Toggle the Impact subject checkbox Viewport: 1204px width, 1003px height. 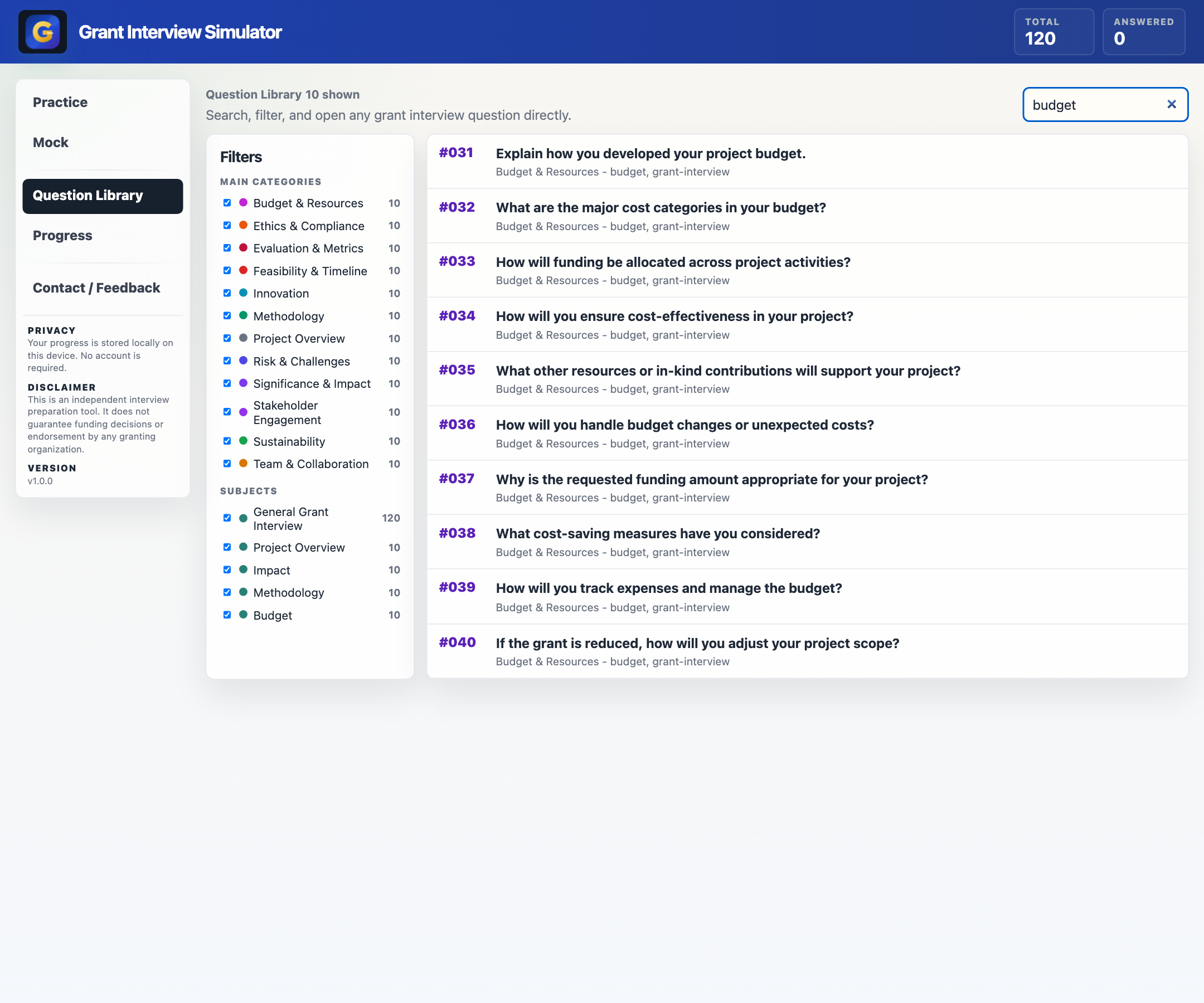227,569
